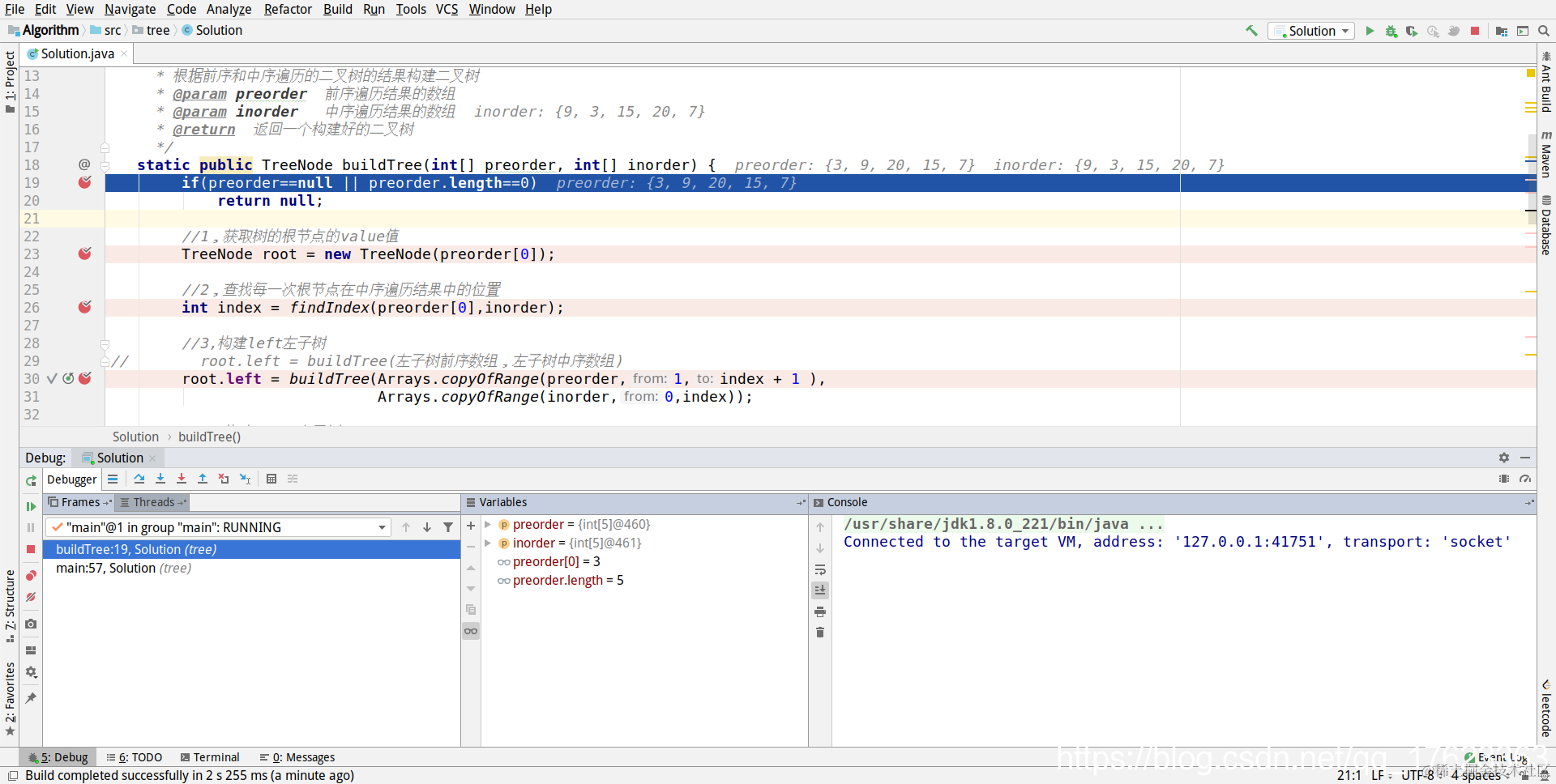Open the Refactor menu
The height and width of the screenshot is (784, 1556).
(288, 9)
